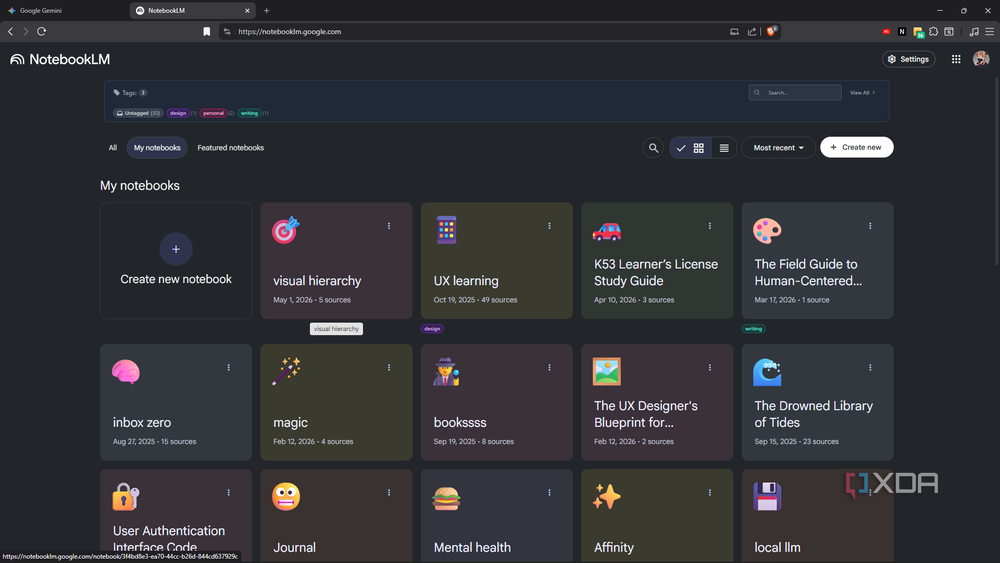Filter by the personal tag chip
Screen dimensions: 1000x563
click(x=213, y=113)
